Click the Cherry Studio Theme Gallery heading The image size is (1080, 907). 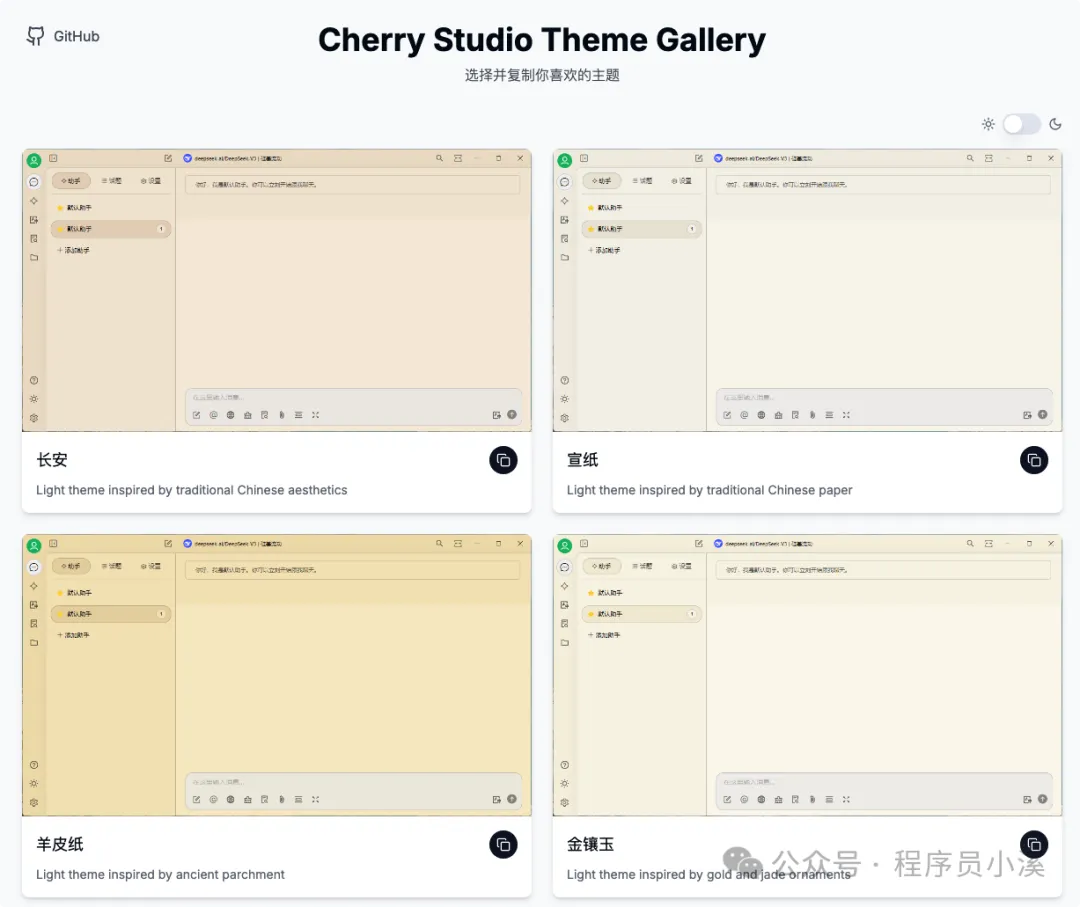click(541, 40)
